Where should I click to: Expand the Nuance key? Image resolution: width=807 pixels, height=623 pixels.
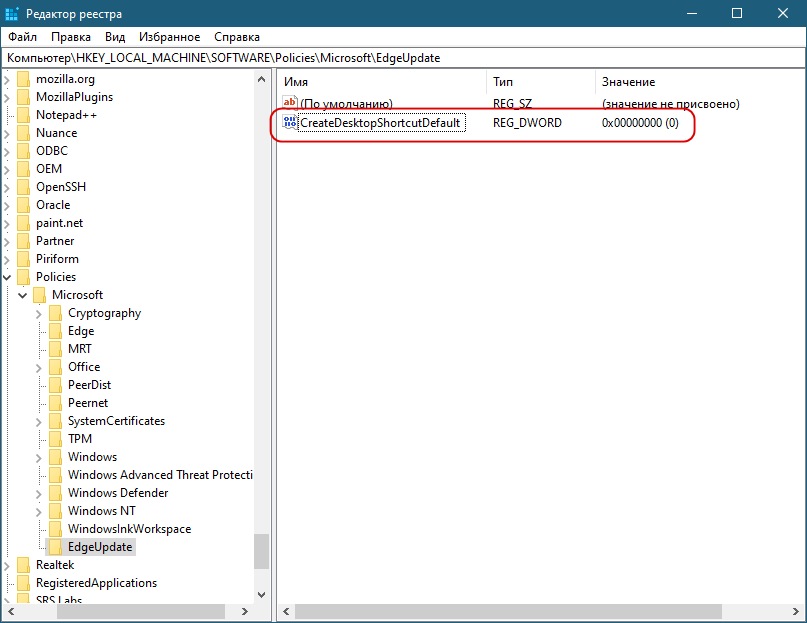tap(7, 133)
